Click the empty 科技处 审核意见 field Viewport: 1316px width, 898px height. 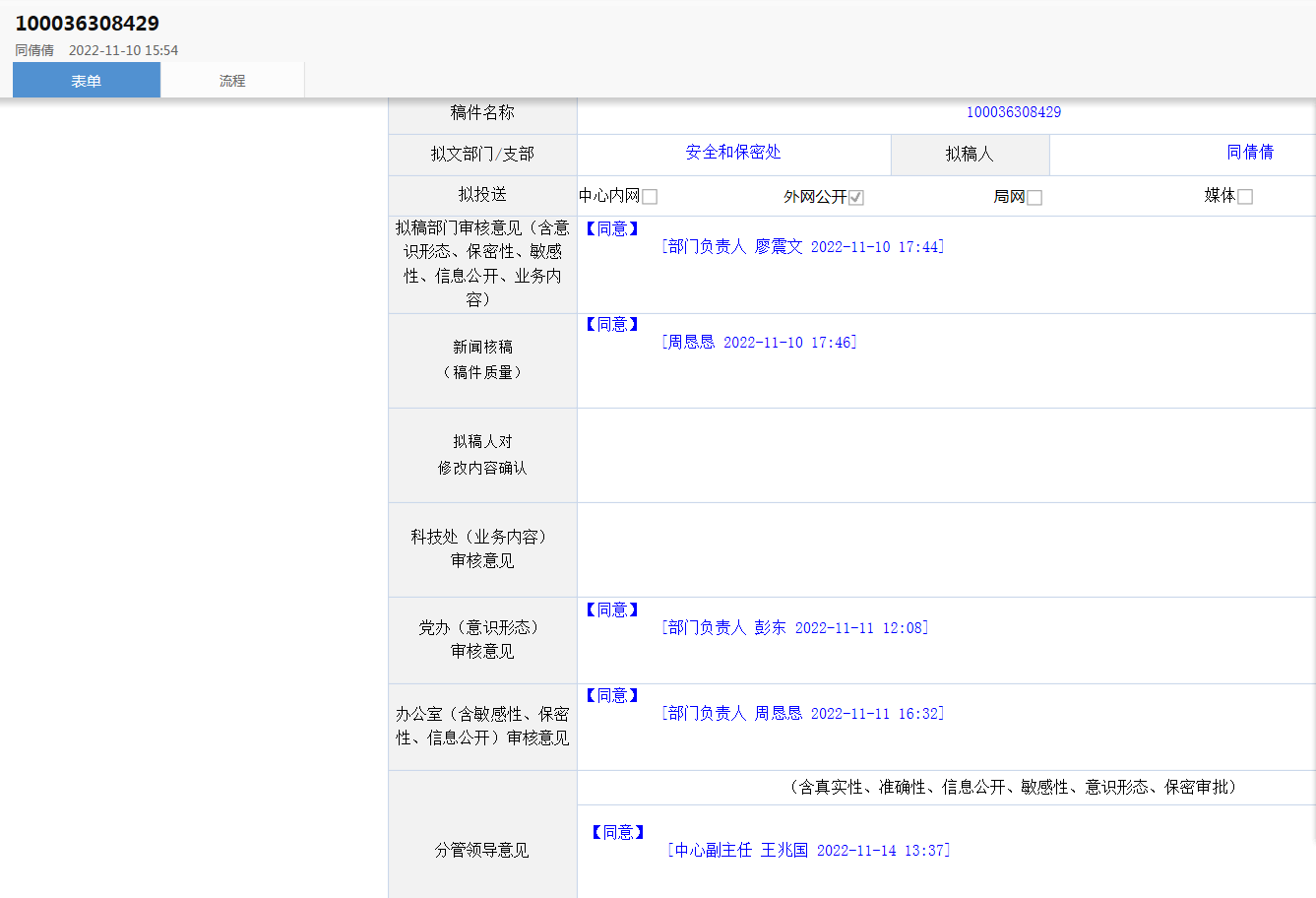pos(945,549)
